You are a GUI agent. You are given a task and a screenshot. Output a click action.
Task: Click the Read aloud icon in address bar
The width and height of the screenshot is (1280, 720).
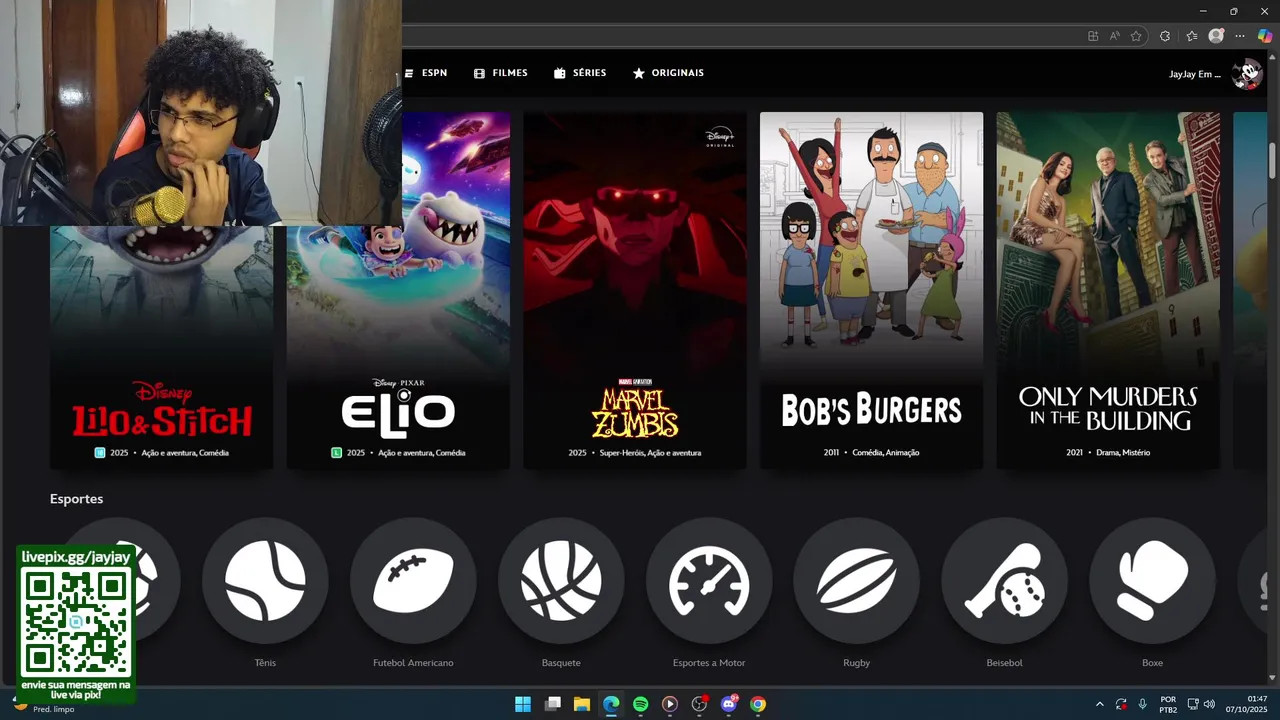[x=1115, y=36]
